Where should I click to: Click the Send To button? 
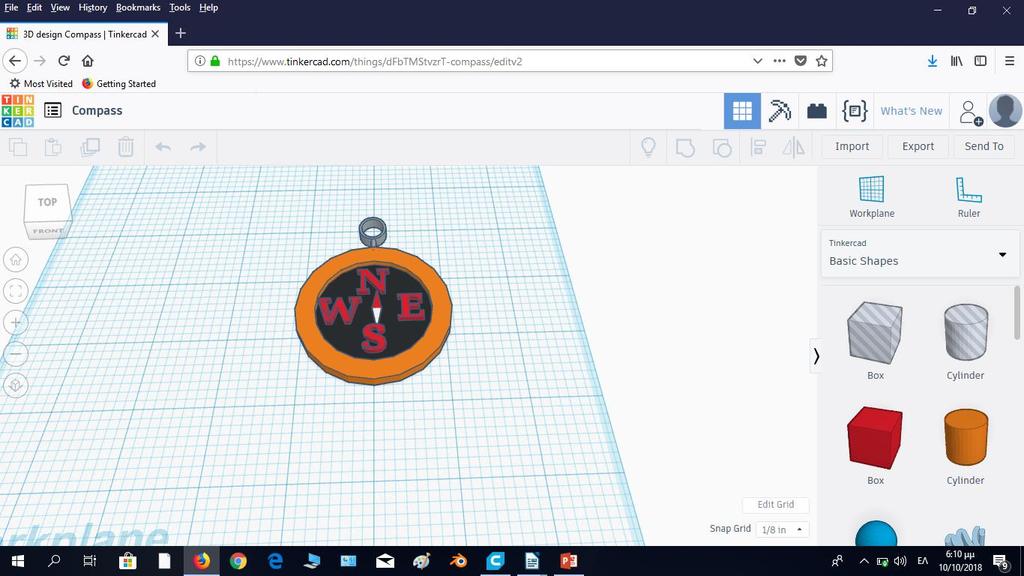click(984, 146)
